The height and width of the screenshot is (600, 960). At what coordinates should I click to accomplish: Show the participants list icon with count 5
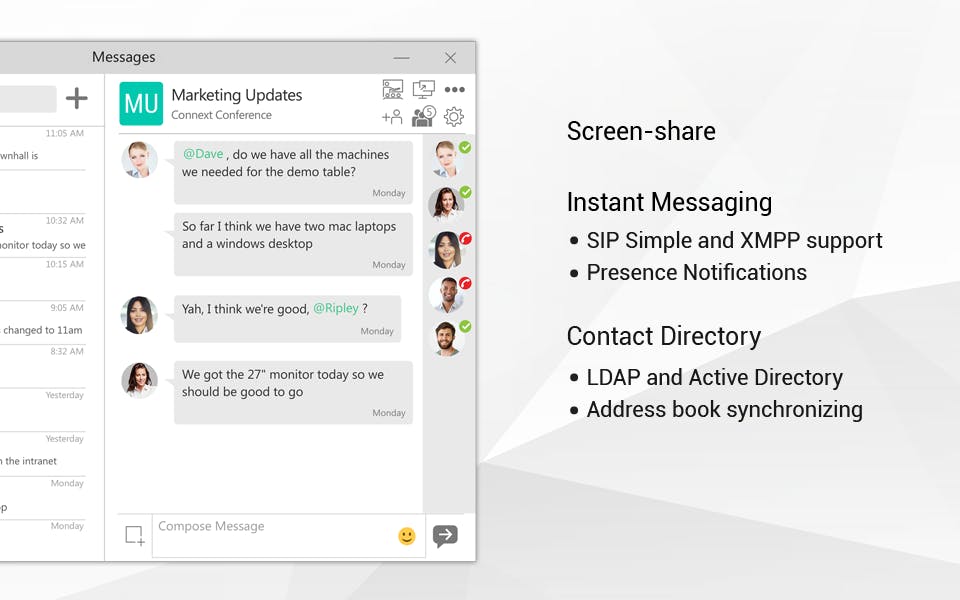tap(424, 116)
